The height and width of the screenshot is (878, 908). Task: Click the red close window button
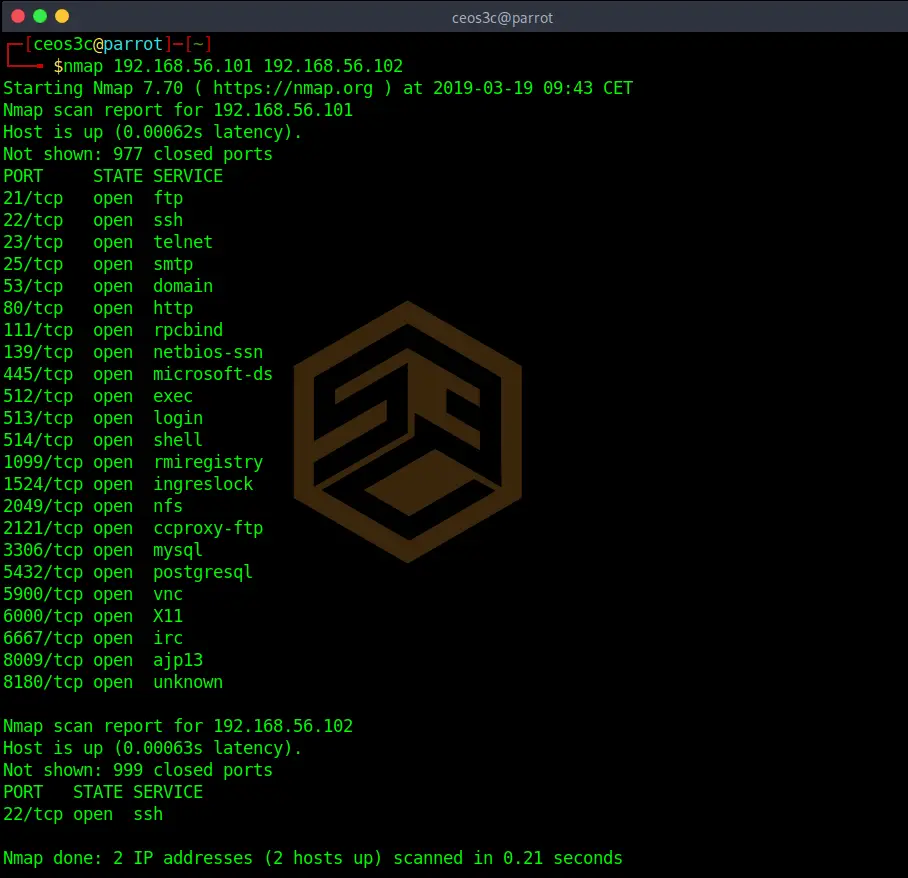click(18, 16)
